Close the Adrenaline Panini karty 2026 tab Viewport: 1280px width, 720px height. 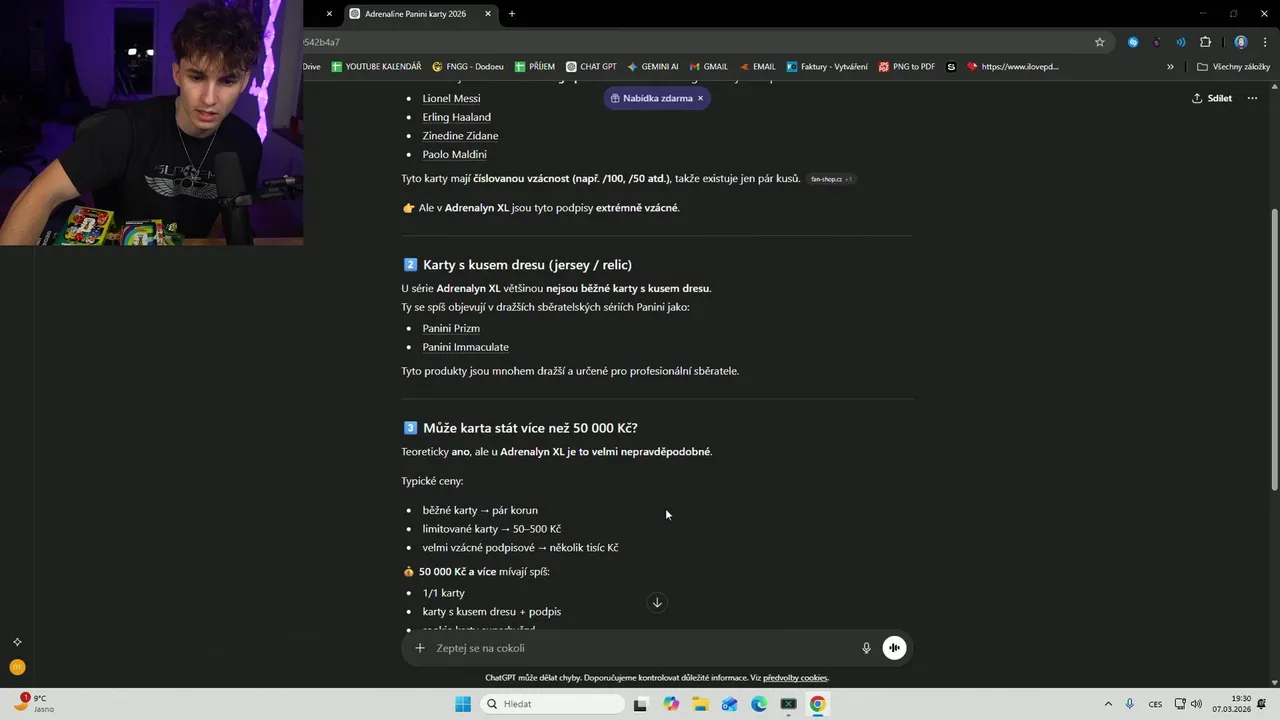click(x=488, y=14)
